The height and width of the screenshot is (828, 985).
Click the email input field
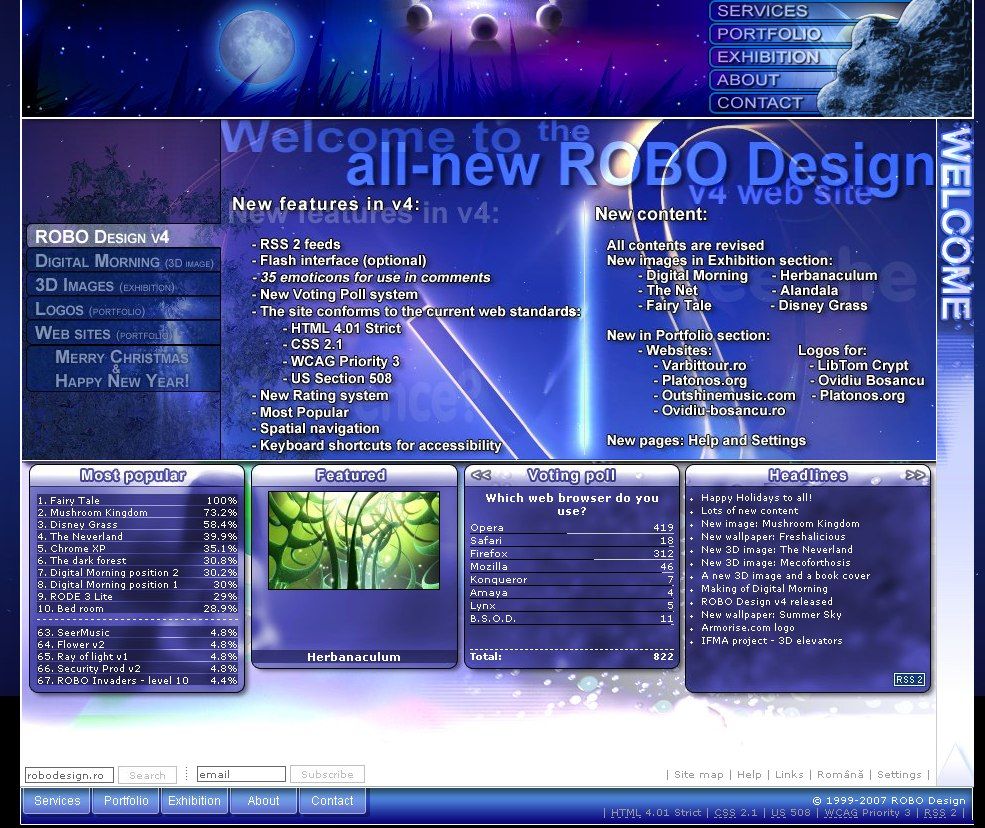(x=241, y=775)
